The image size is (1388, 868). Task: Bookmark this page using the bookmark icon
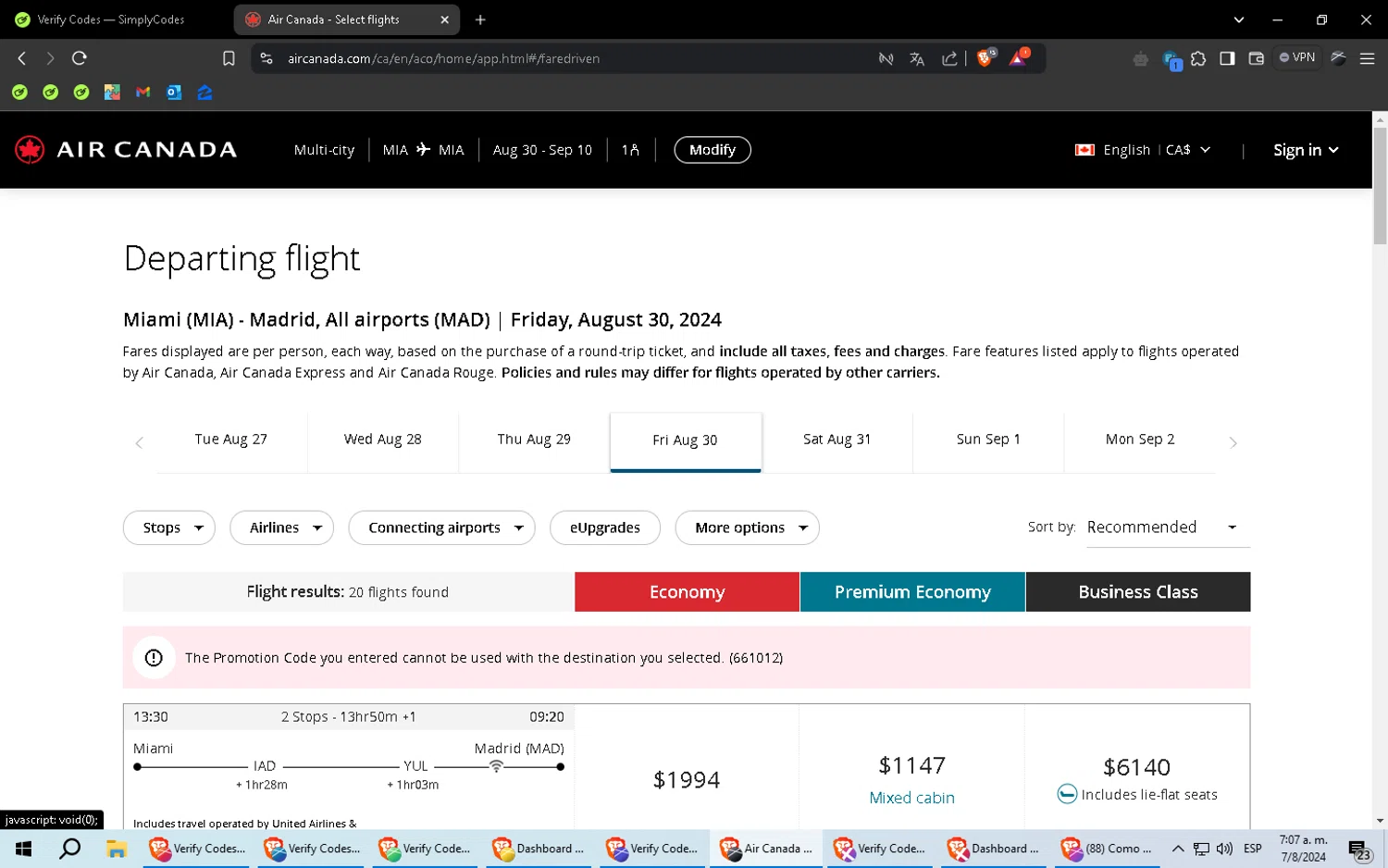click(229, 58)
